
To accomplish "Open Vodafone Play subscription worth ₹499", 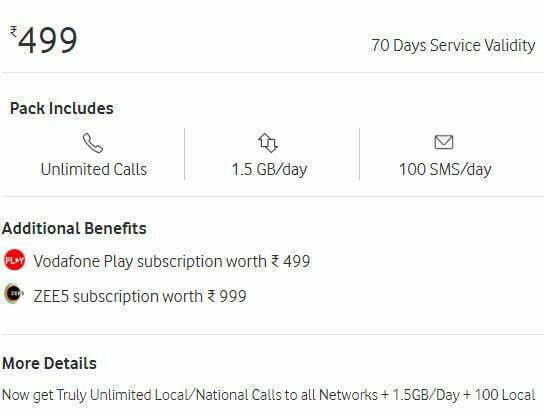I will pyautogui.click(x=171, y=261).
